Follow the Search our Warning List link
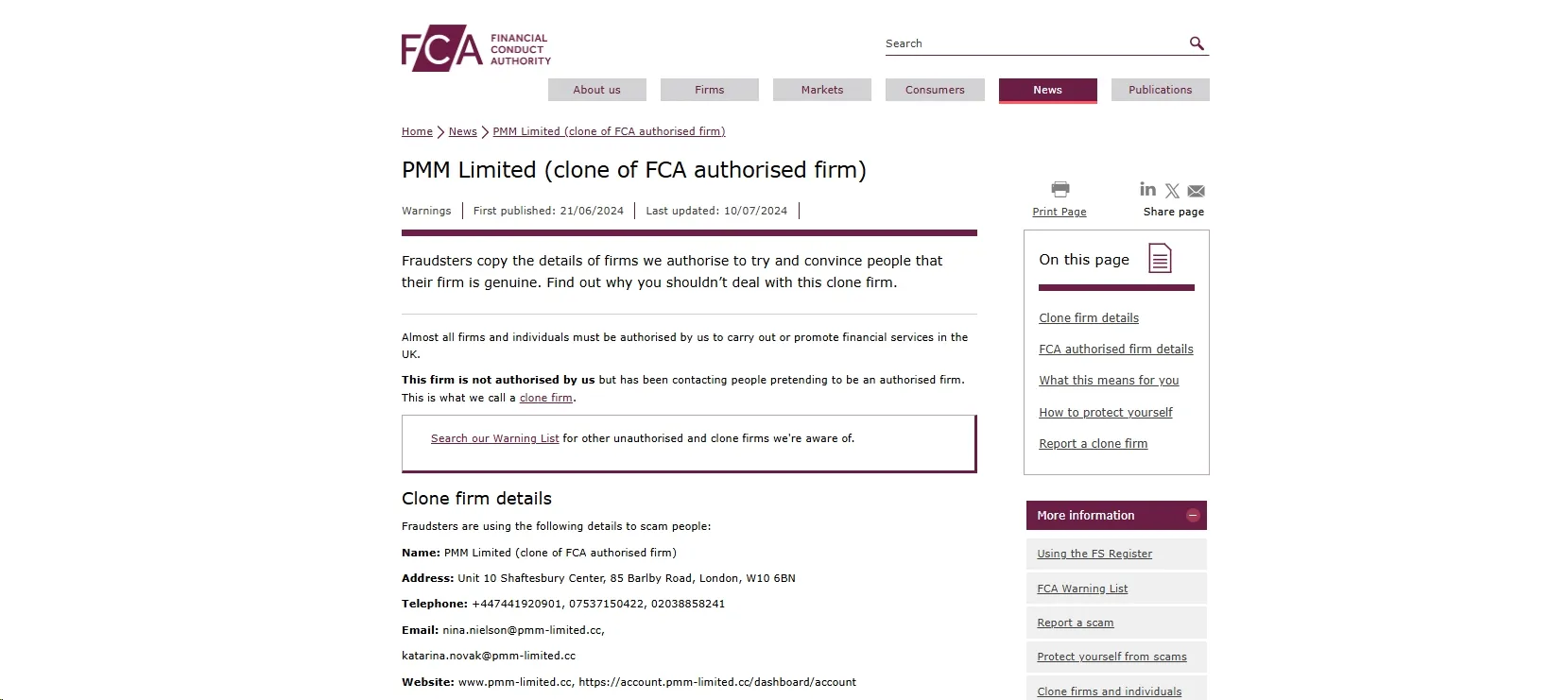Screen dimensions: 1568x700 (x=494, y=438)
